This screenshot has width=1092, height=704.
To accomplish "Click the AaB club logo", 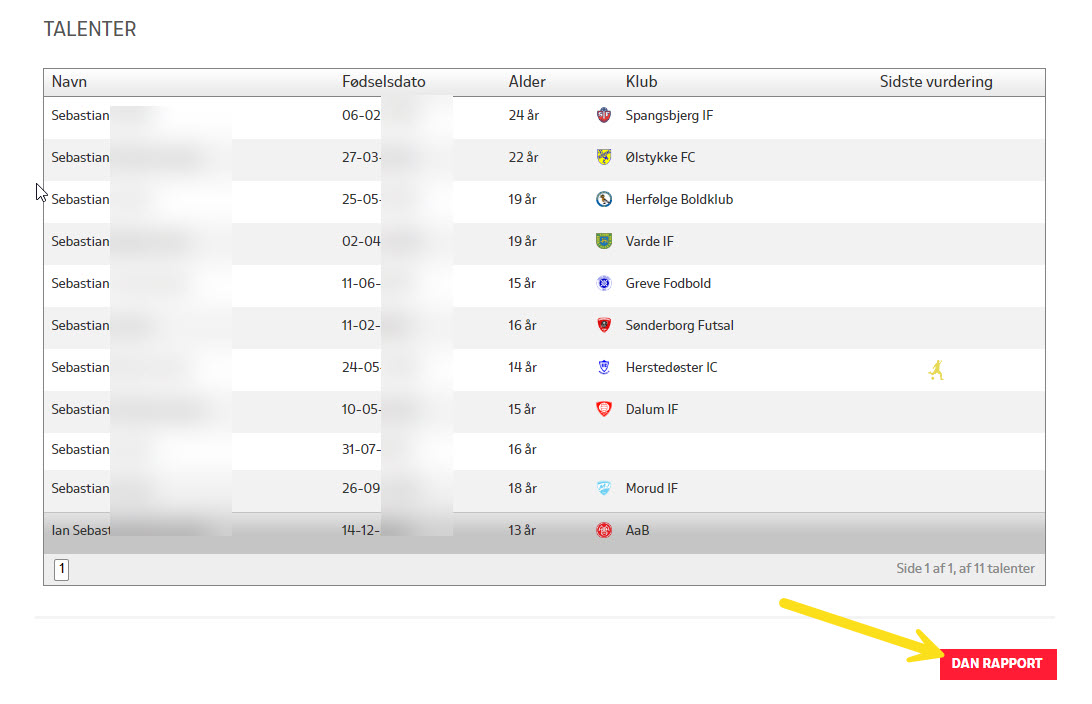I will pyautogui.click(x=603, y=531).
